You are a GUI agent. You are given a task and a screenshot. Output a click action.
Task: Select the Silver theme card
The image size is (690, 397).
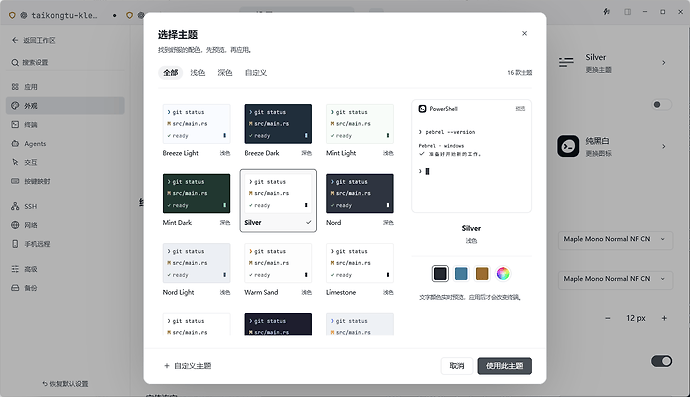(x=278, y=200)
